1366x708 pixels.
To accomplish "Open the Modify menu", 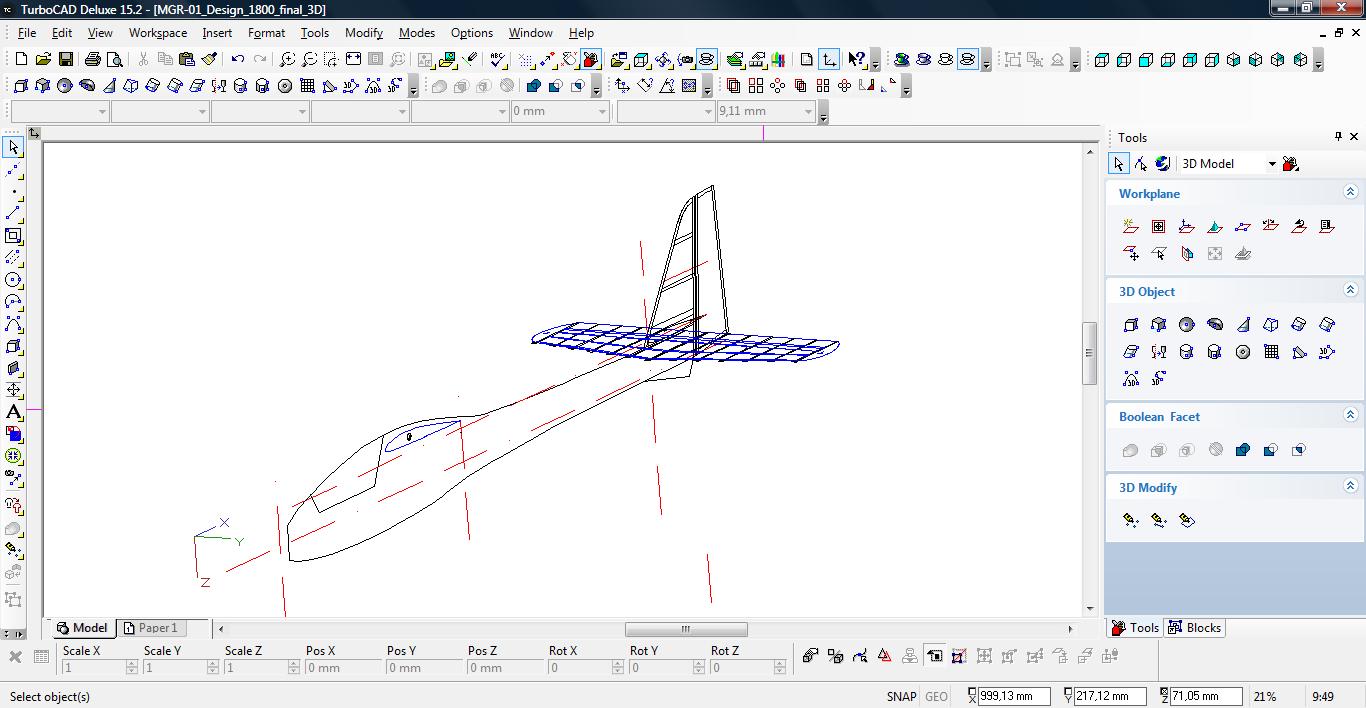I will 363,33.
